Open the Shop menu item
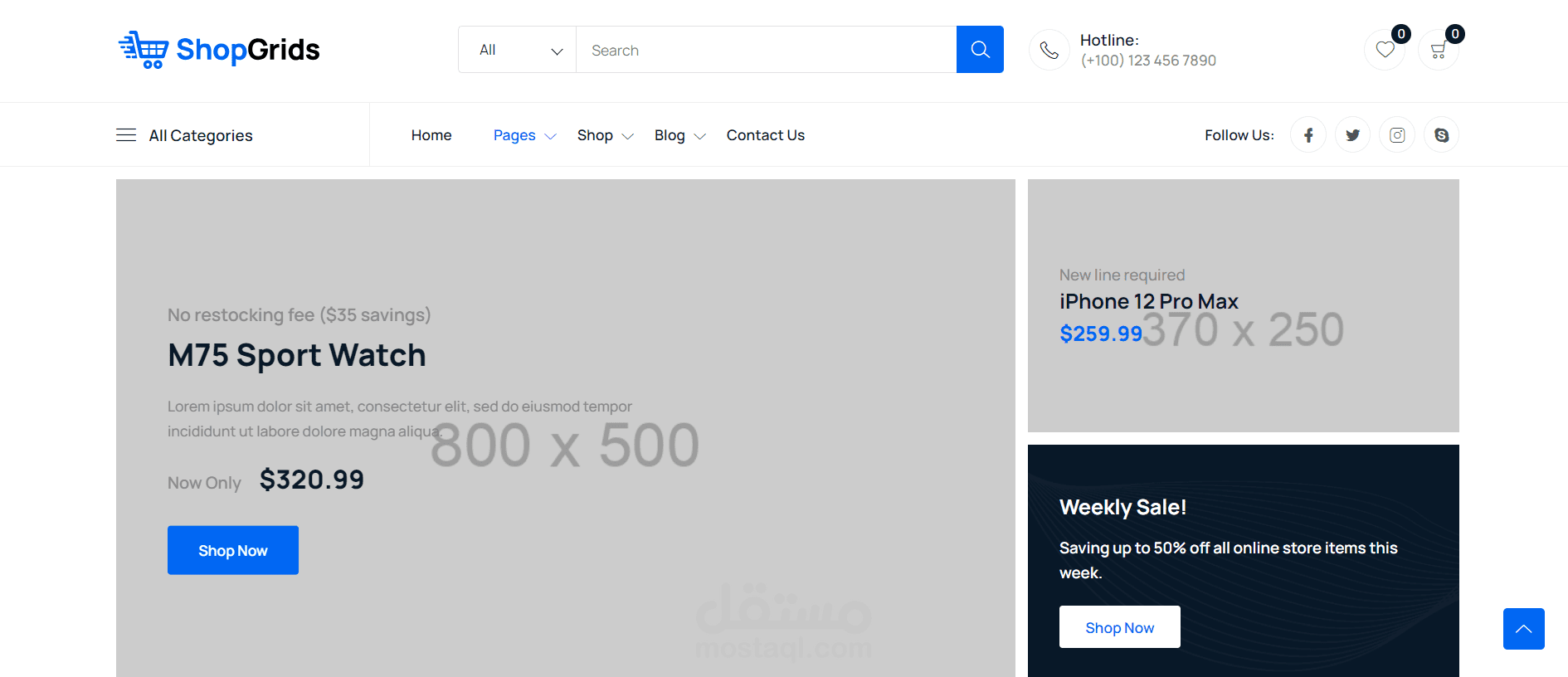Image resolution: width=1568 pixels, height=677 pixels. (595, 135)
